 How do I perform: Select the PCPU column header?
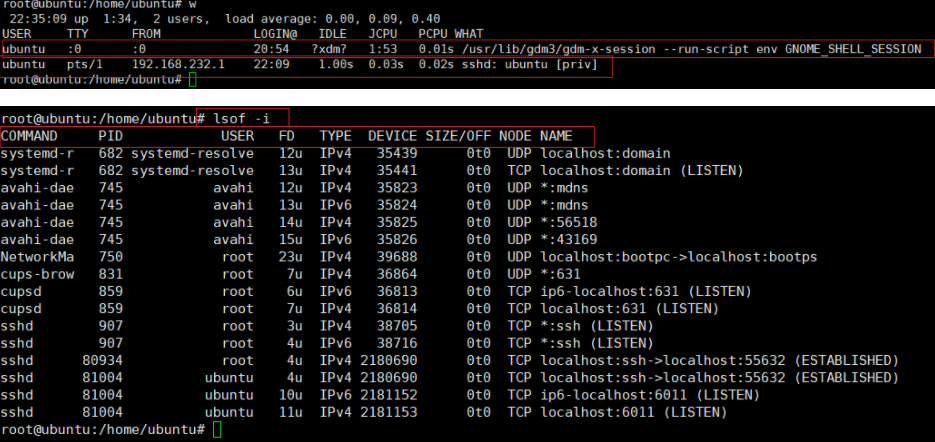tap(433, 33)
